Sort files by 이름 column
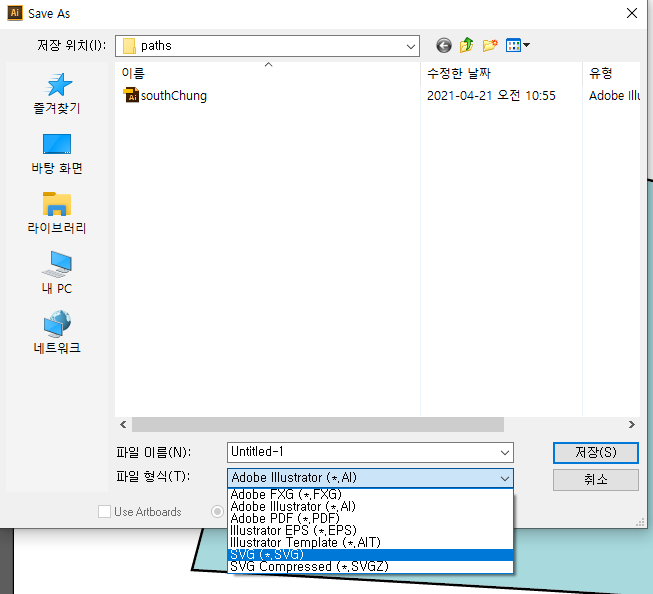 pyautogui.click(x=268, y=73)
